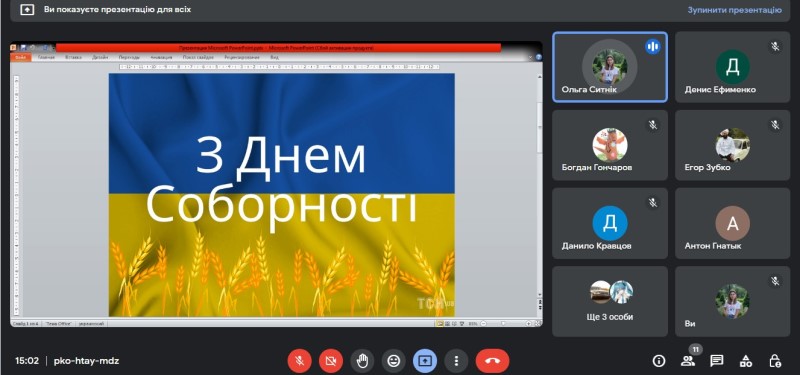Open the emoji reactions button
The image size is (800, 375).
coord(393,361)
